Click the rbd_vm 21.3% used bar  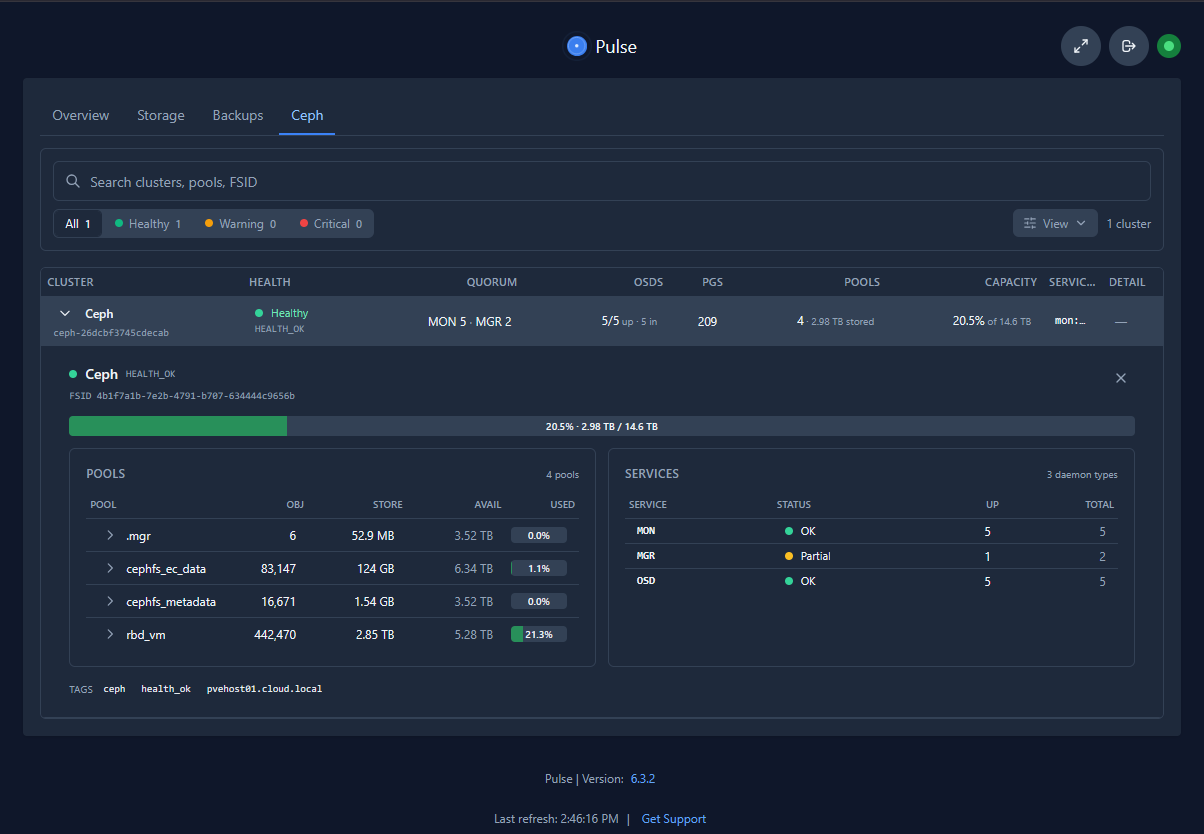click(539, 634)
